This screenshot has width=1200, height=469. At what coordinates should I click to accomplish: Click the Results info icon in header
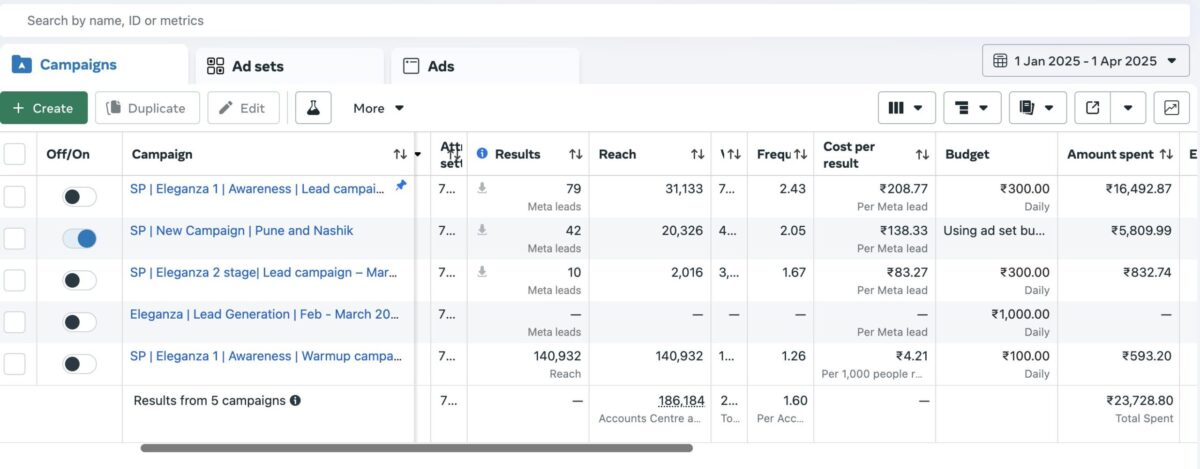coord(482,154)
